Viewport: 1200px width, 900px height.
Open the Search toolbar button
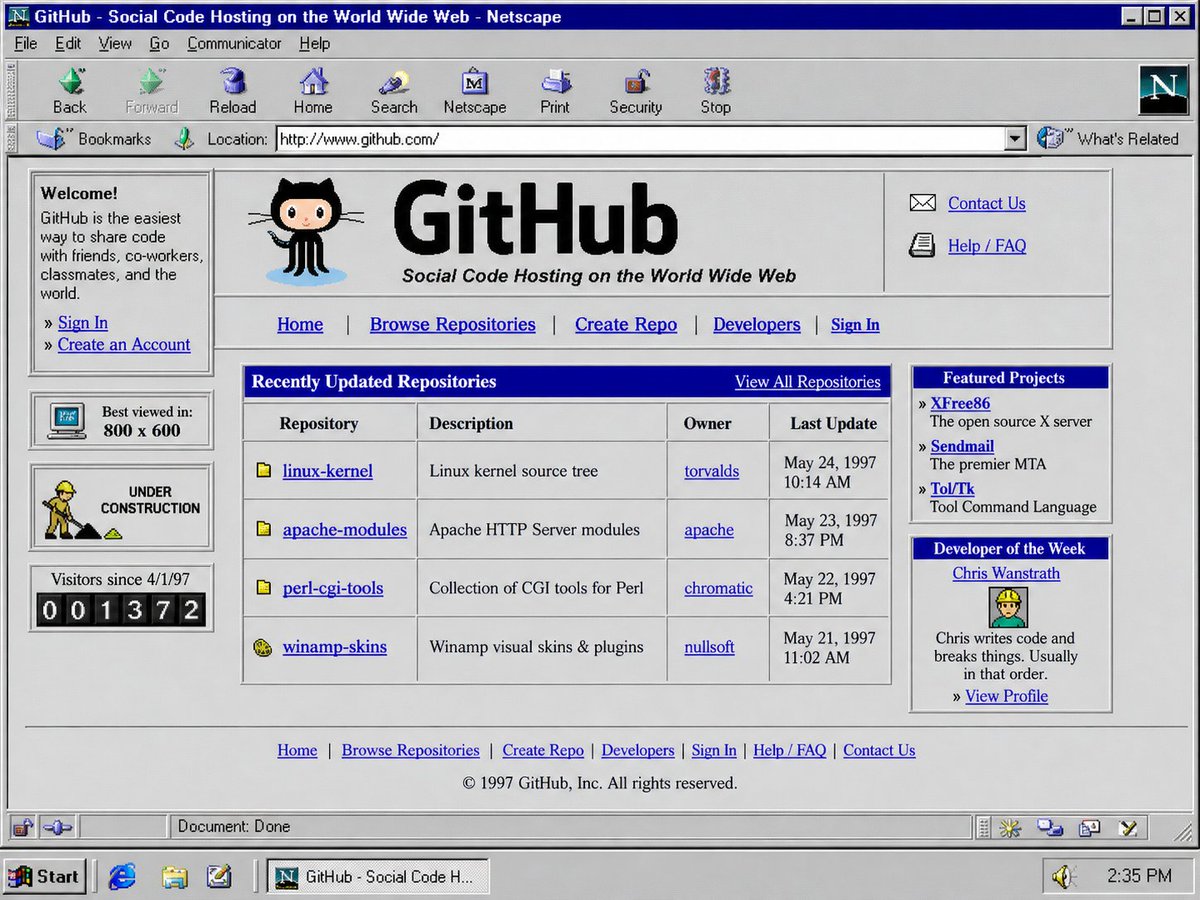(x=394, y=92)
